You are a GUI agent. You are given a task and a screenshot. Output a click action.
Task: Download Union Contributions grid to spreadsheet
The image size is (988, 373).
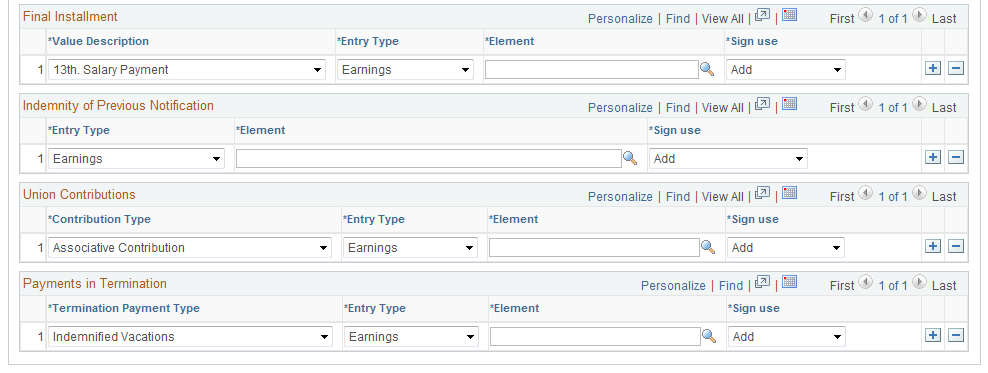pos(790,193)
